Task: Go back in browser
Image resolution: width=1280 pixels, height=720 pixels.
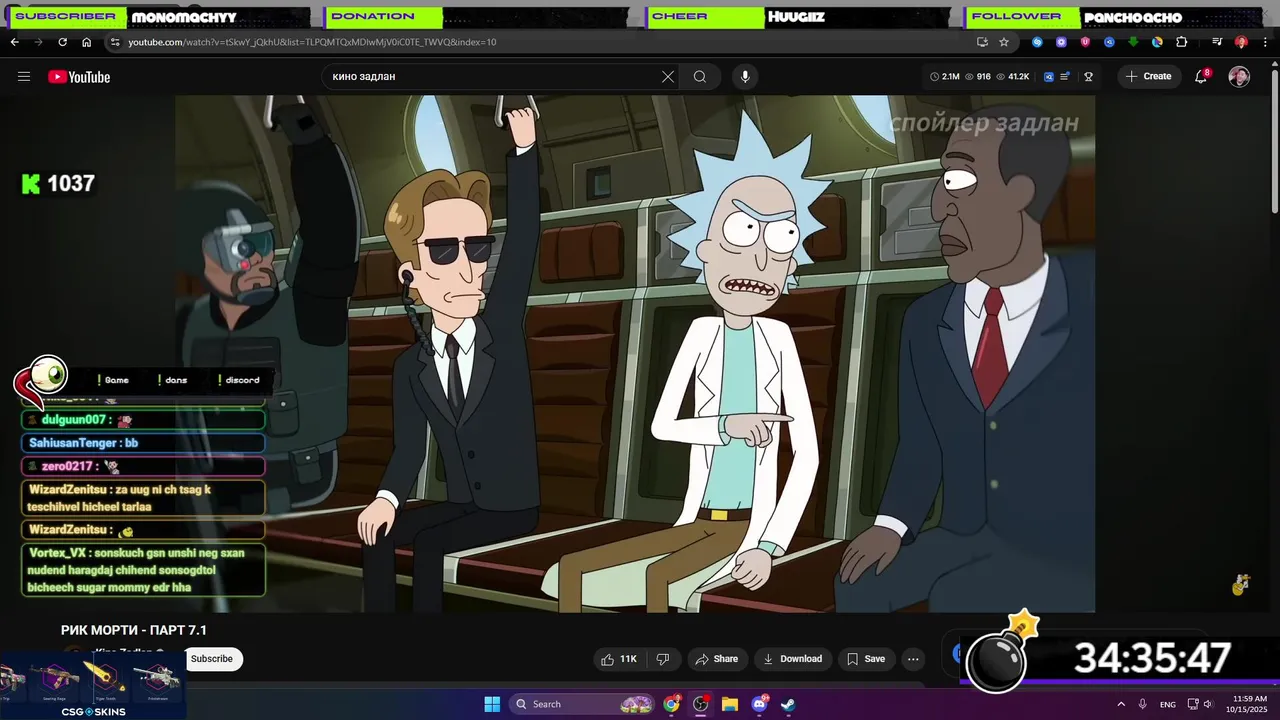Action: (x=14, y=42)
